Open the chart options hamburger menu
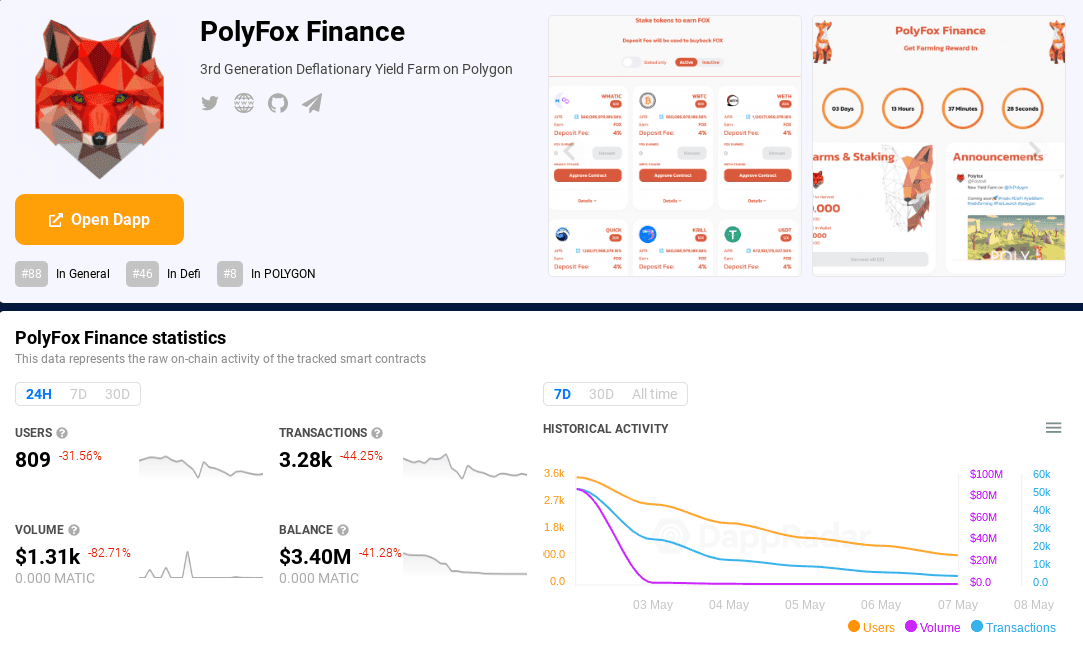 point(1053,427)
